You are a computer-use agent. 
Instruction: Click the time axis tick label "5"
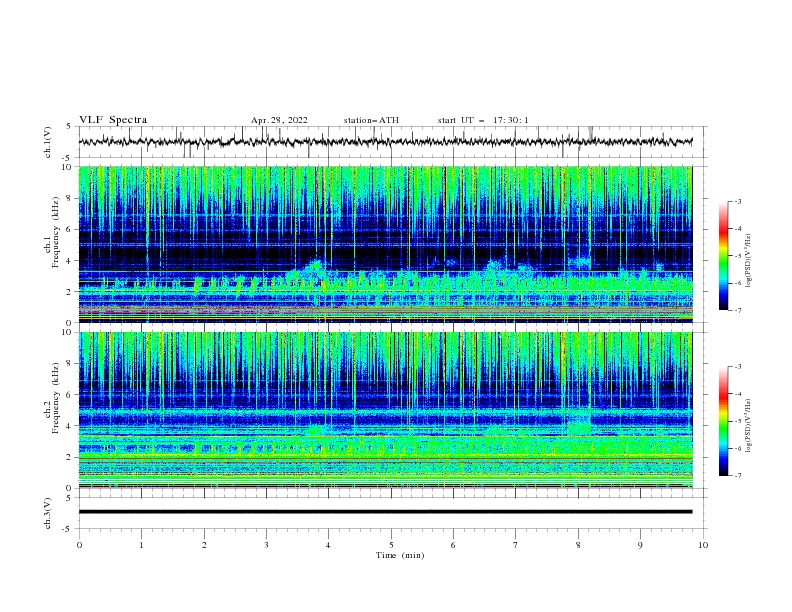tap(391, 545)
